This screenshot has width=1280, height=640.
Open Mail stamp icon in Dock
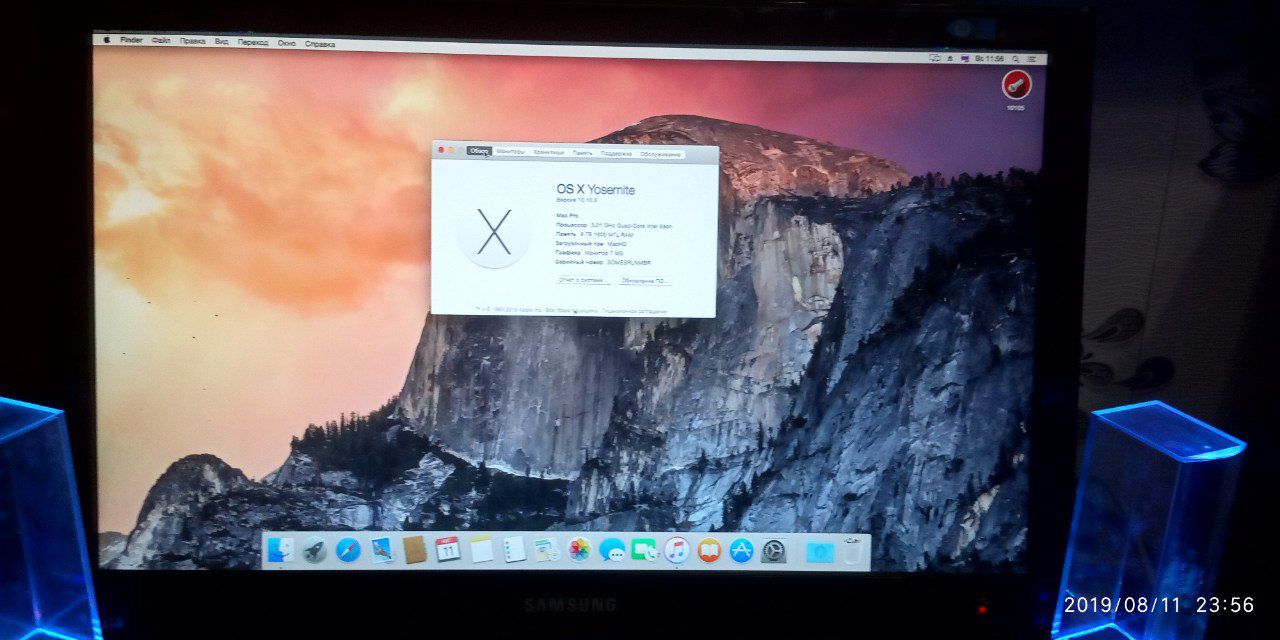tap(381, 549)
